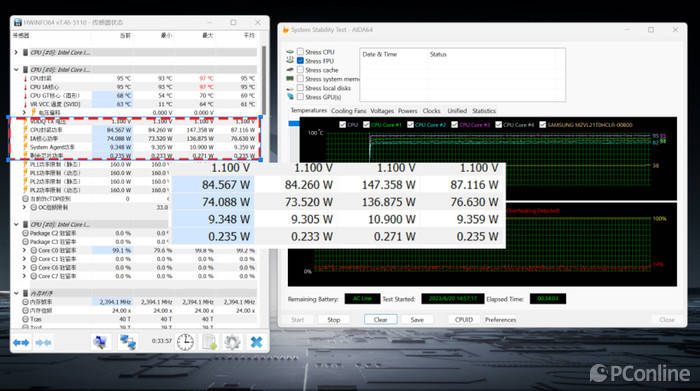700x391 pixels.
Task: Expand the Core C0 residency row
Action: tap(24, 250)
